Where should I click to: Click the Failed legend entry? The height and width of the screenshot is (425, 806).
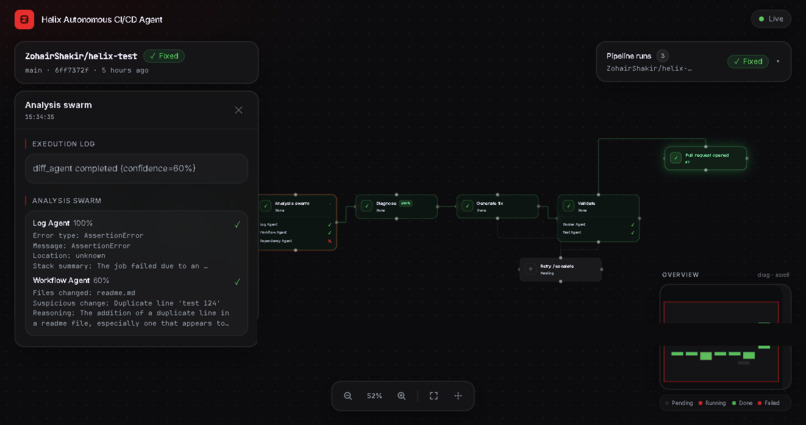768,403
